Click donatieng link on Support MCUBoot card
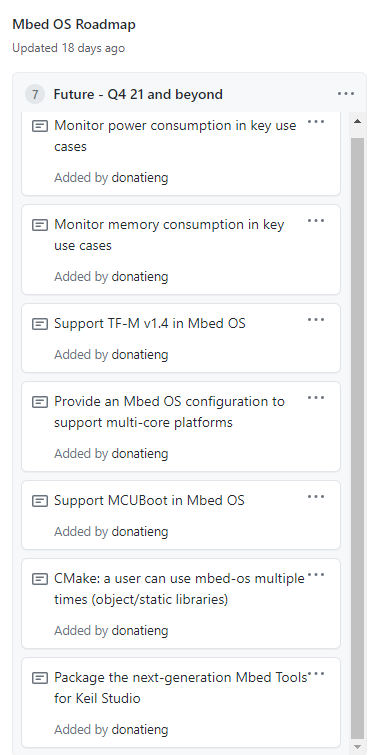Viewport: 378px width, 755px height. [140, 532]
